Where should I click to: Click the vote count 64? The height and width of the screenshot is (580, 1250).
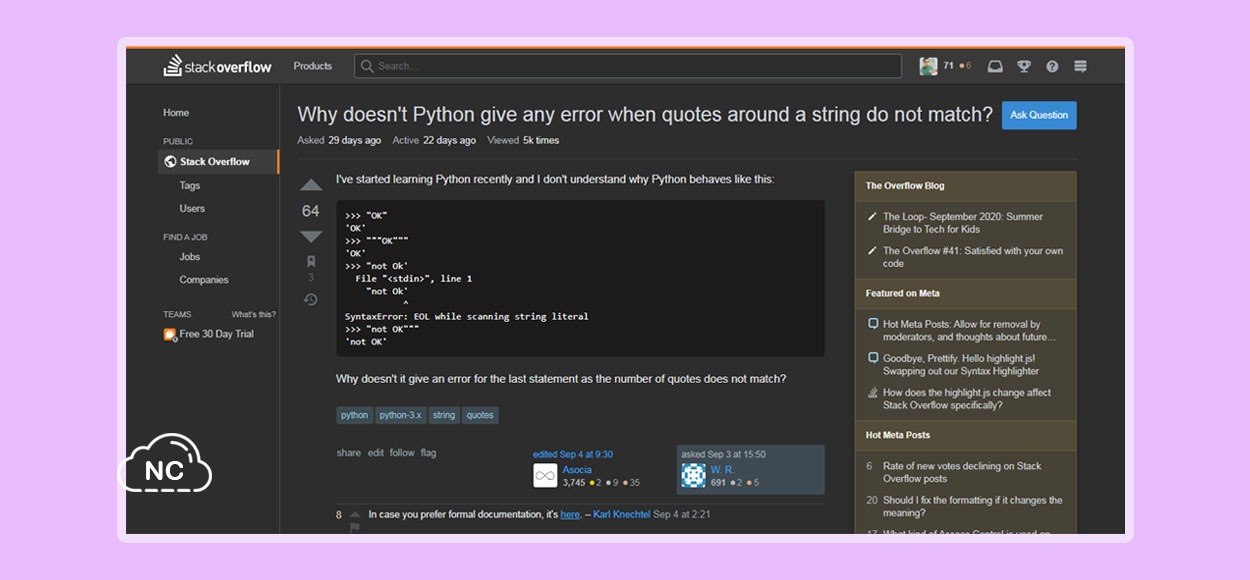point(311,211)
